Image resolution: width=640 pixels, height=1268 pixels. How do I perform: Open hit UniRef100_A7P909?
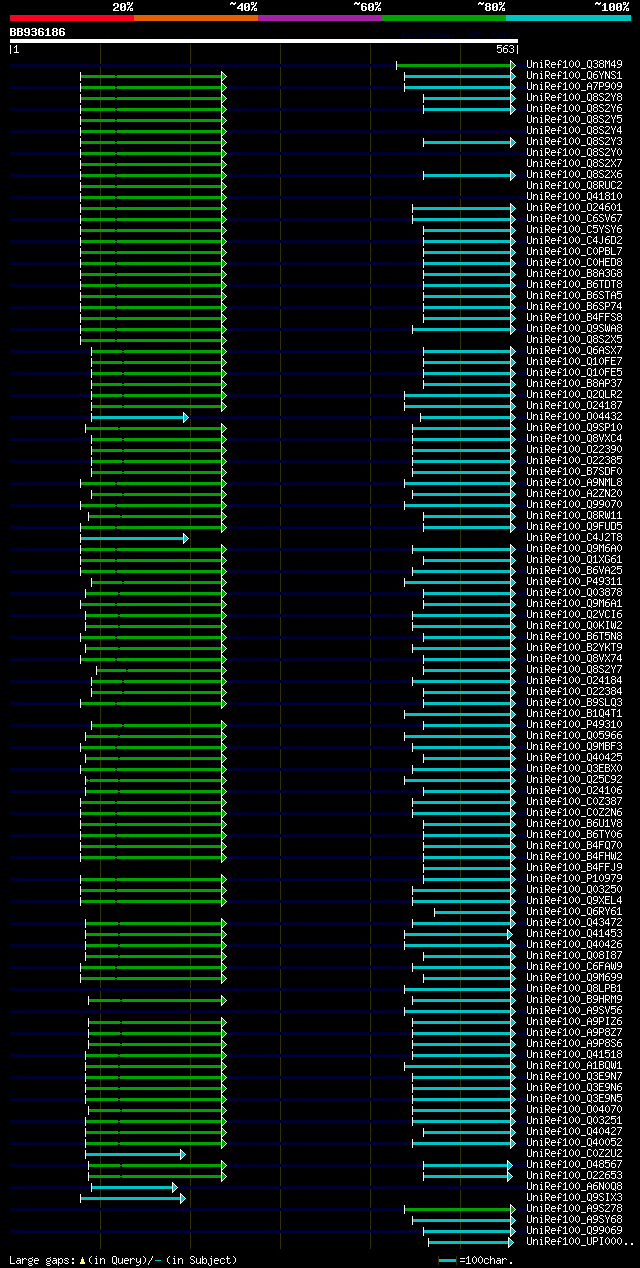point(576,87)
